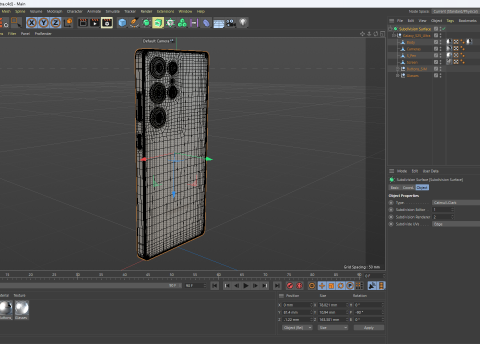Open the Type dropdown in Object Properties
Image resolution: width=480 pixels, height=360 pixels.
click(x=456, y=203)
